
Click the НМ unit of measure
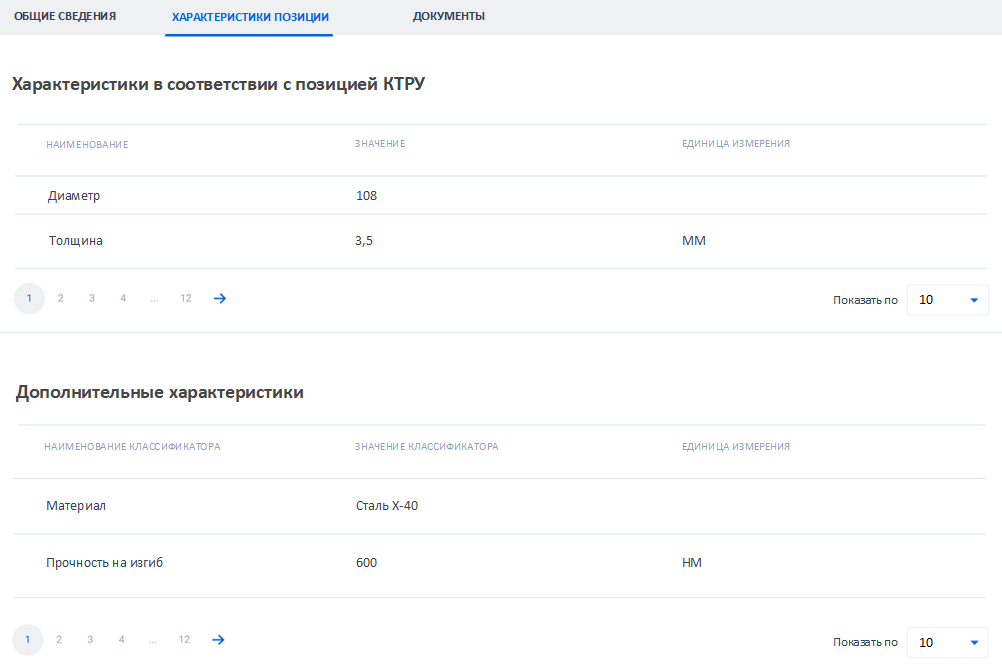[691, 563]
